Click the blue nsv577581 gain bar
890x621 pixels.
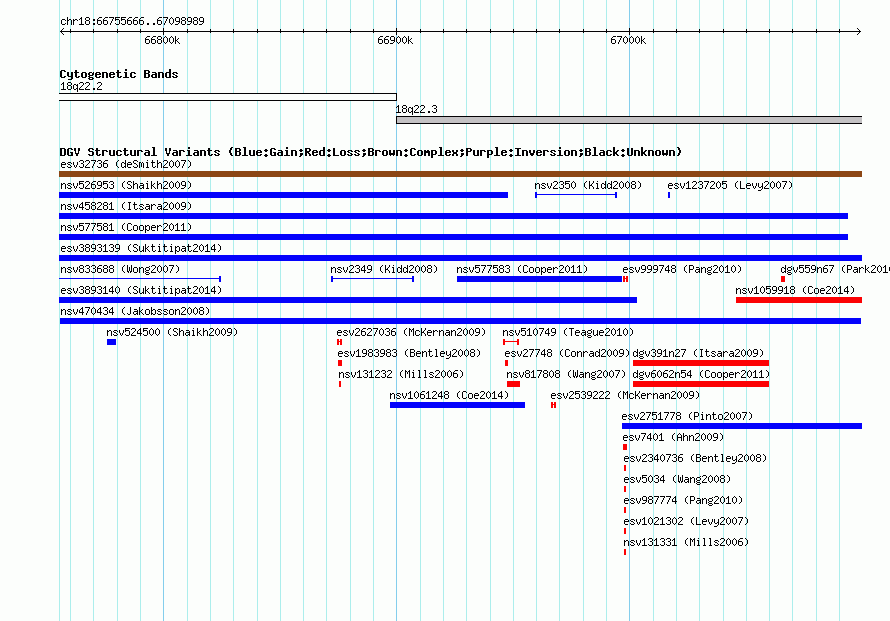click(454, 237)
